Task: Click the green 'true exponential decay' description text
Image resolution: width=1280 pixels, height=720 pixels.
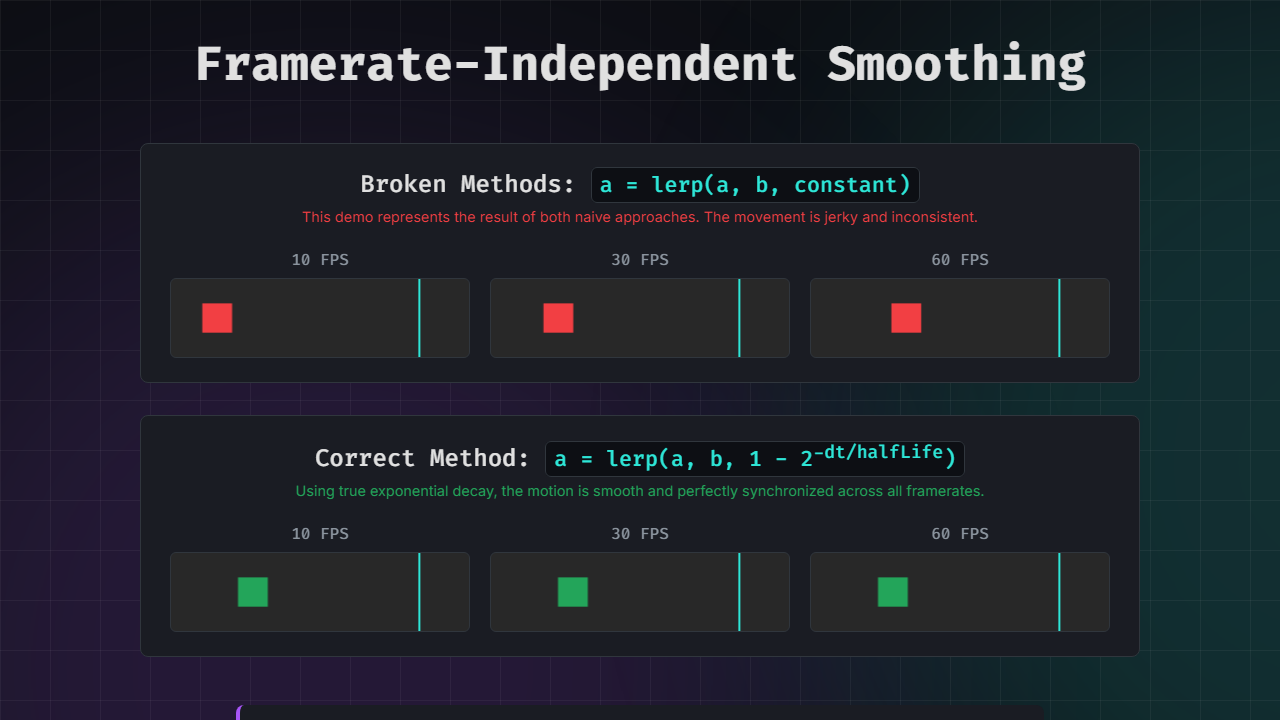Action: 640,491
